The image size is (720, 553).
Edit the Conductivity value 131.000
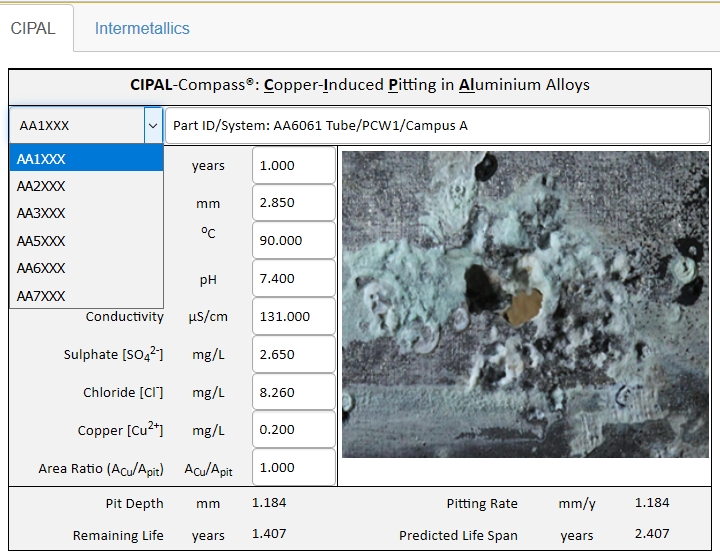[x=293, y=317]
